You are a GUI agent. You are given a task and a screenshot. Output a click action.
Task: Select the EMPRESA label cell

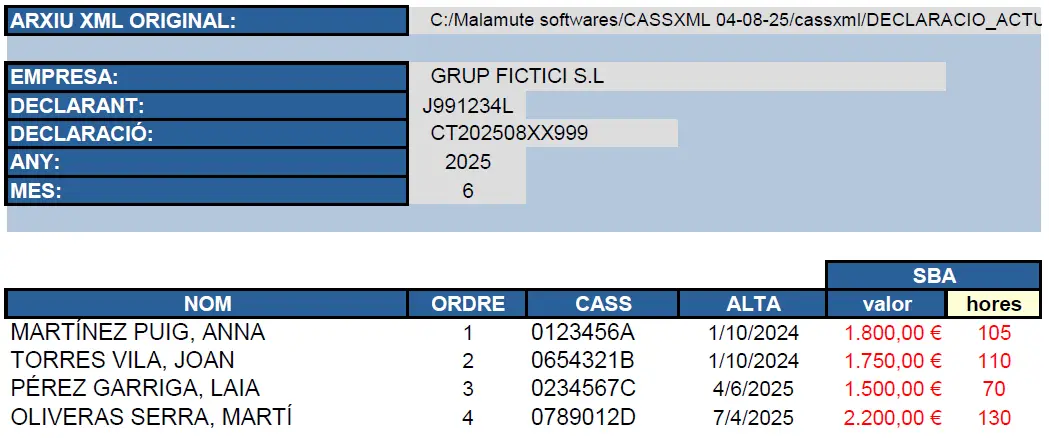click(x=207, y=77)
